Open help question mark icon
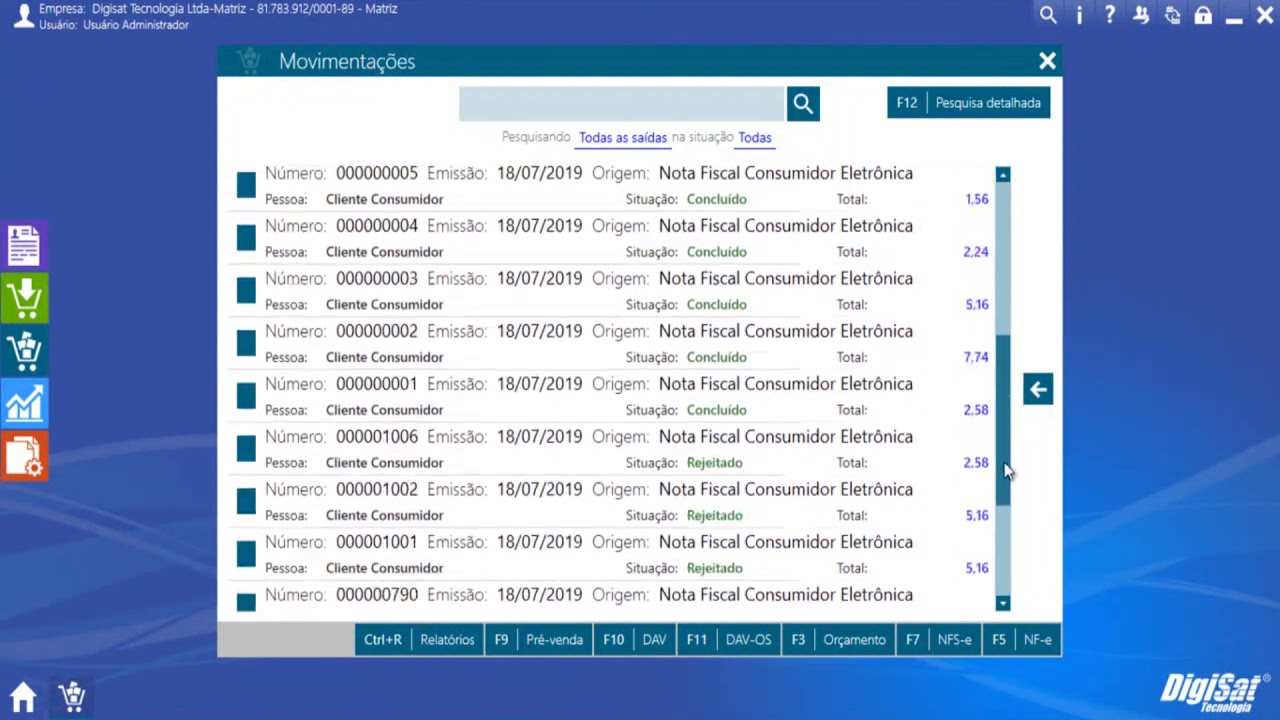1280x720 pixels. [x=1110, y=15]
